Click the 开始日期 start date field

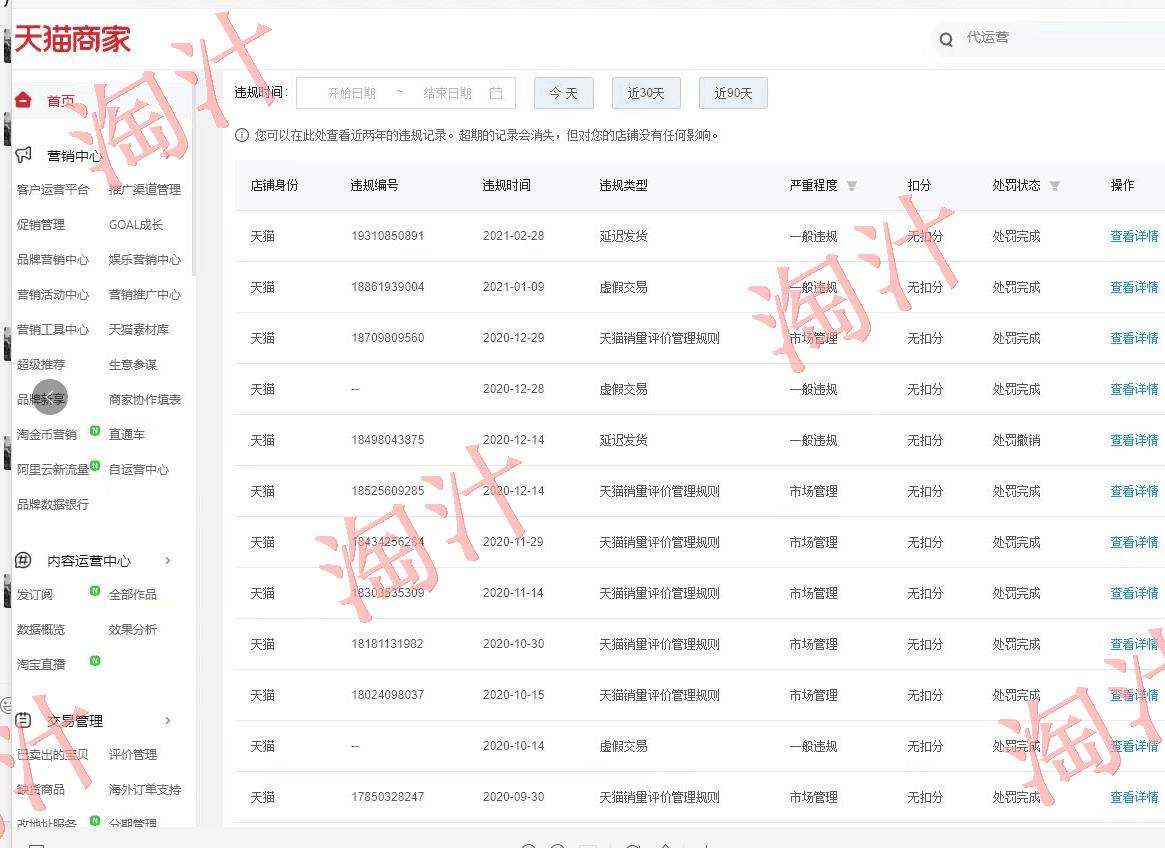coord(351,93)
